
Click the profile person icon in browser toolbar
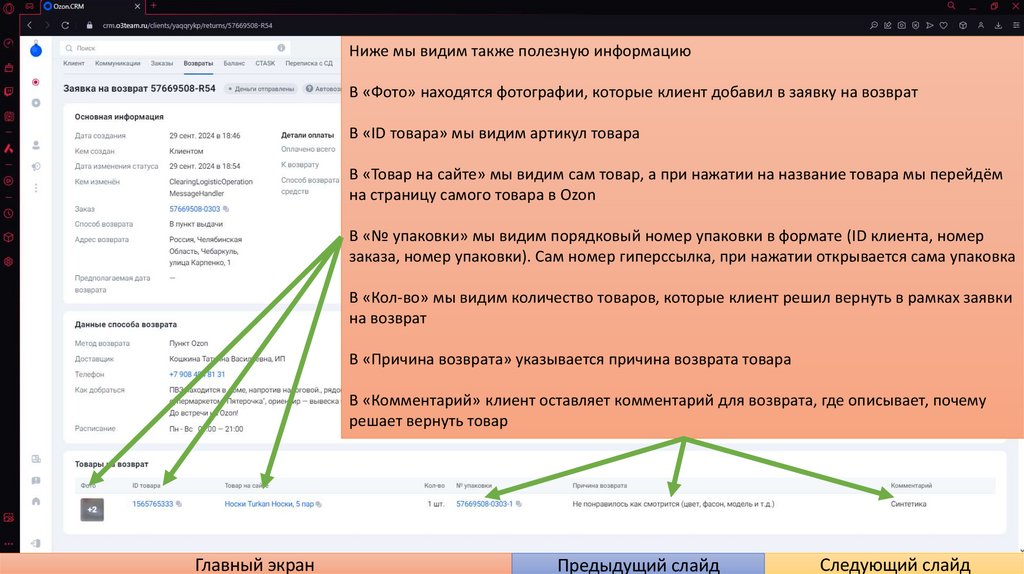[x=981, y=25]
